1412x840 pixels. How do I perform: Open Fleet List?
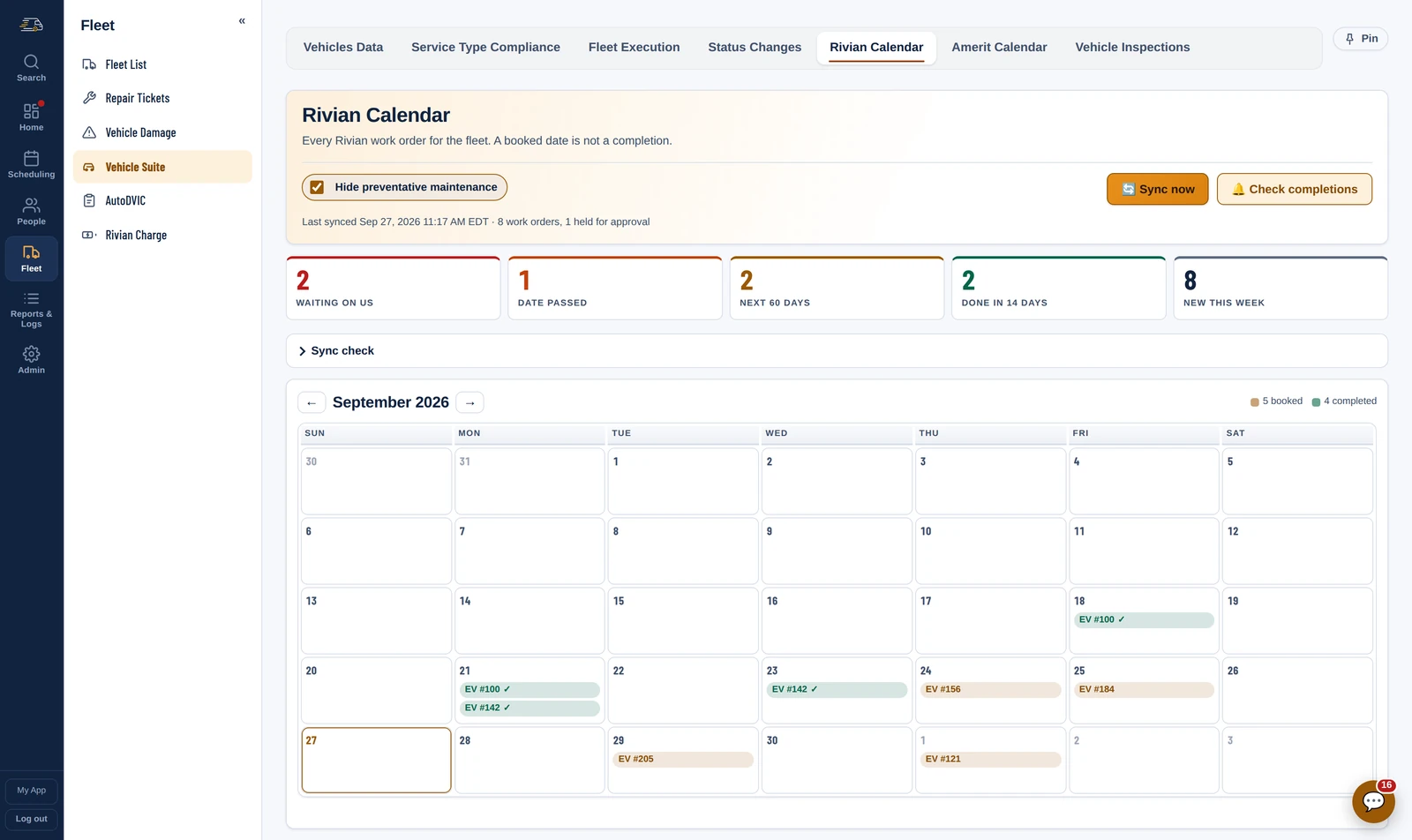[x=162, y=64]
